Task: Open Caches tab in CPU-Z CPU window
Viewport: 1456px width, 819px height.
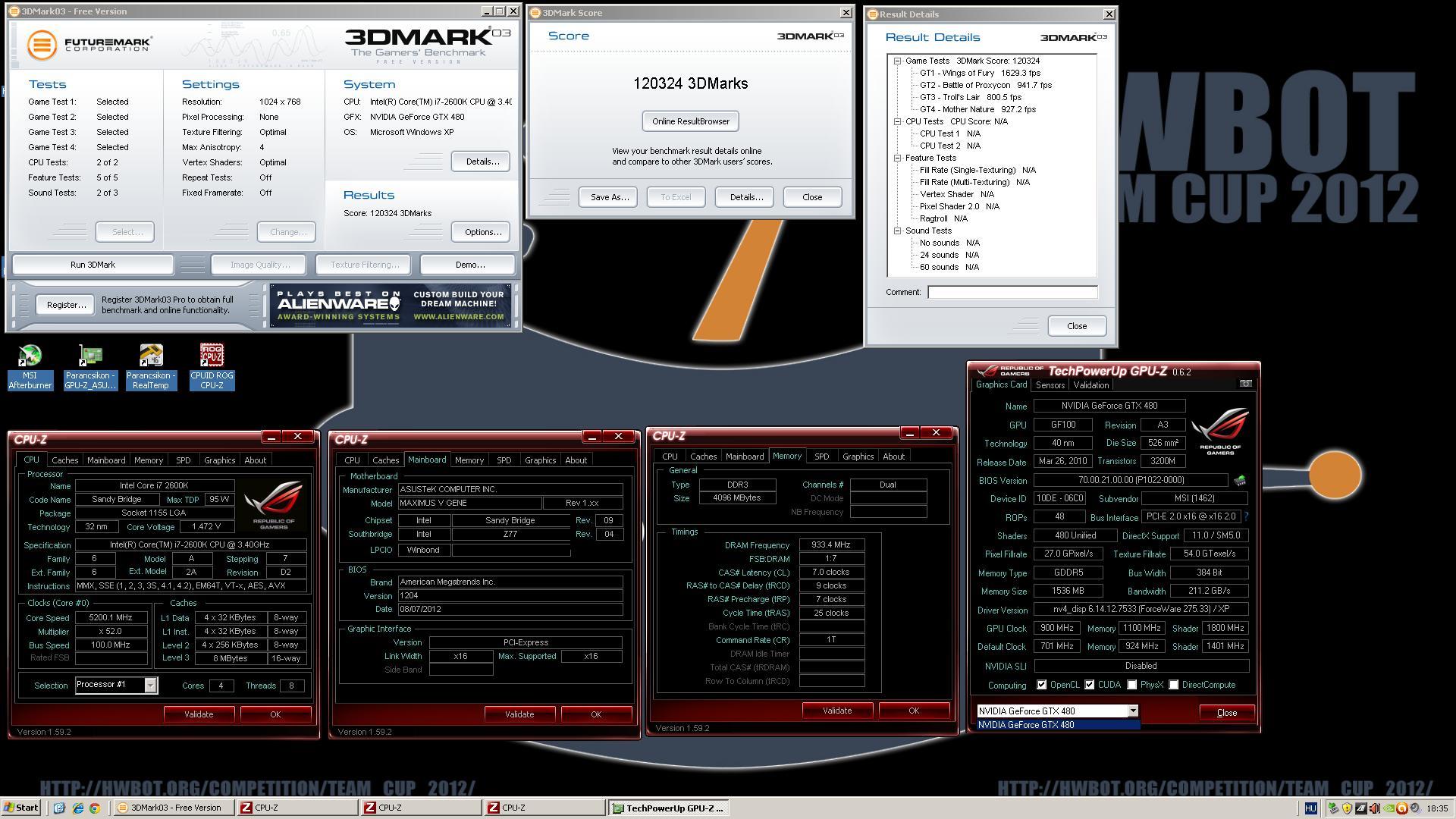Action: click(x=64, y=460)
